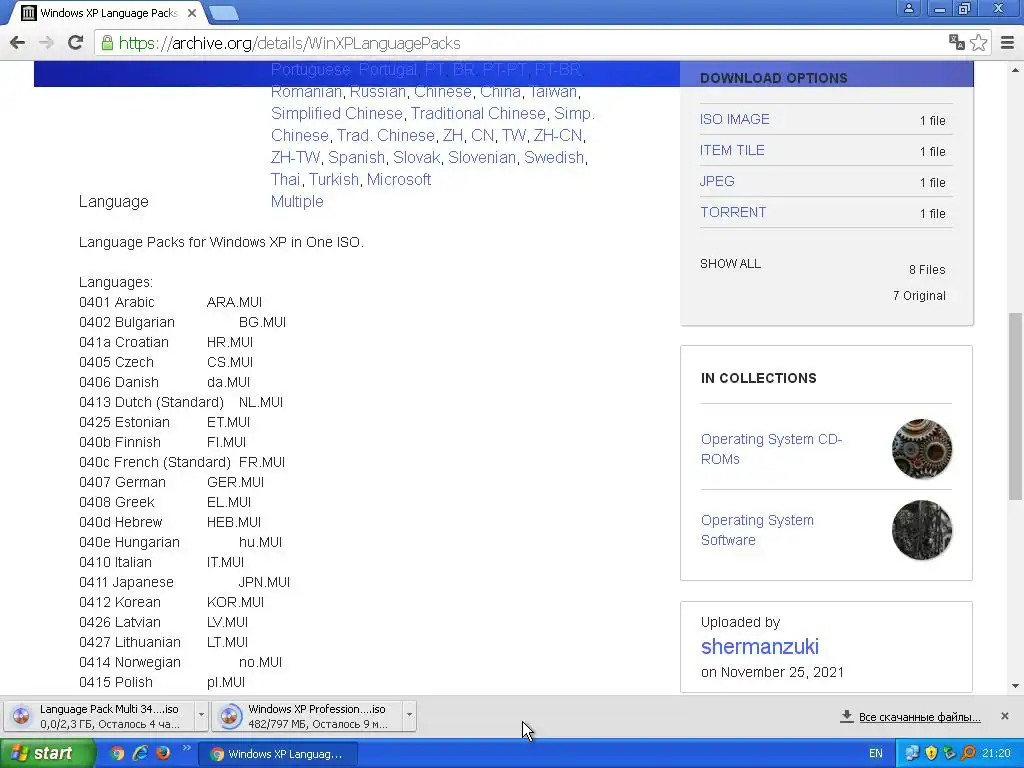The width and height of the screenshot is (1024, 768).
Task: Click the browser forward arrow
Action: (46, 43)
